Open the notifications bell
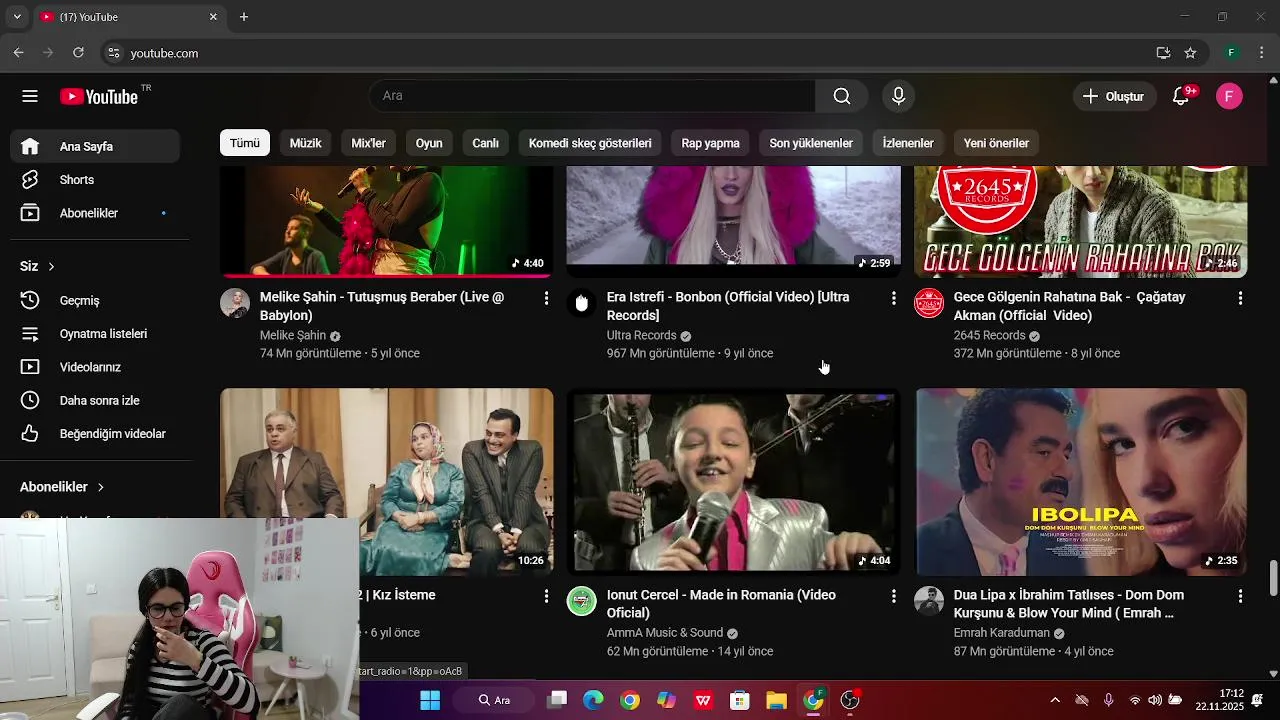Screen dimensions: 1280x720 [1181, 96]
